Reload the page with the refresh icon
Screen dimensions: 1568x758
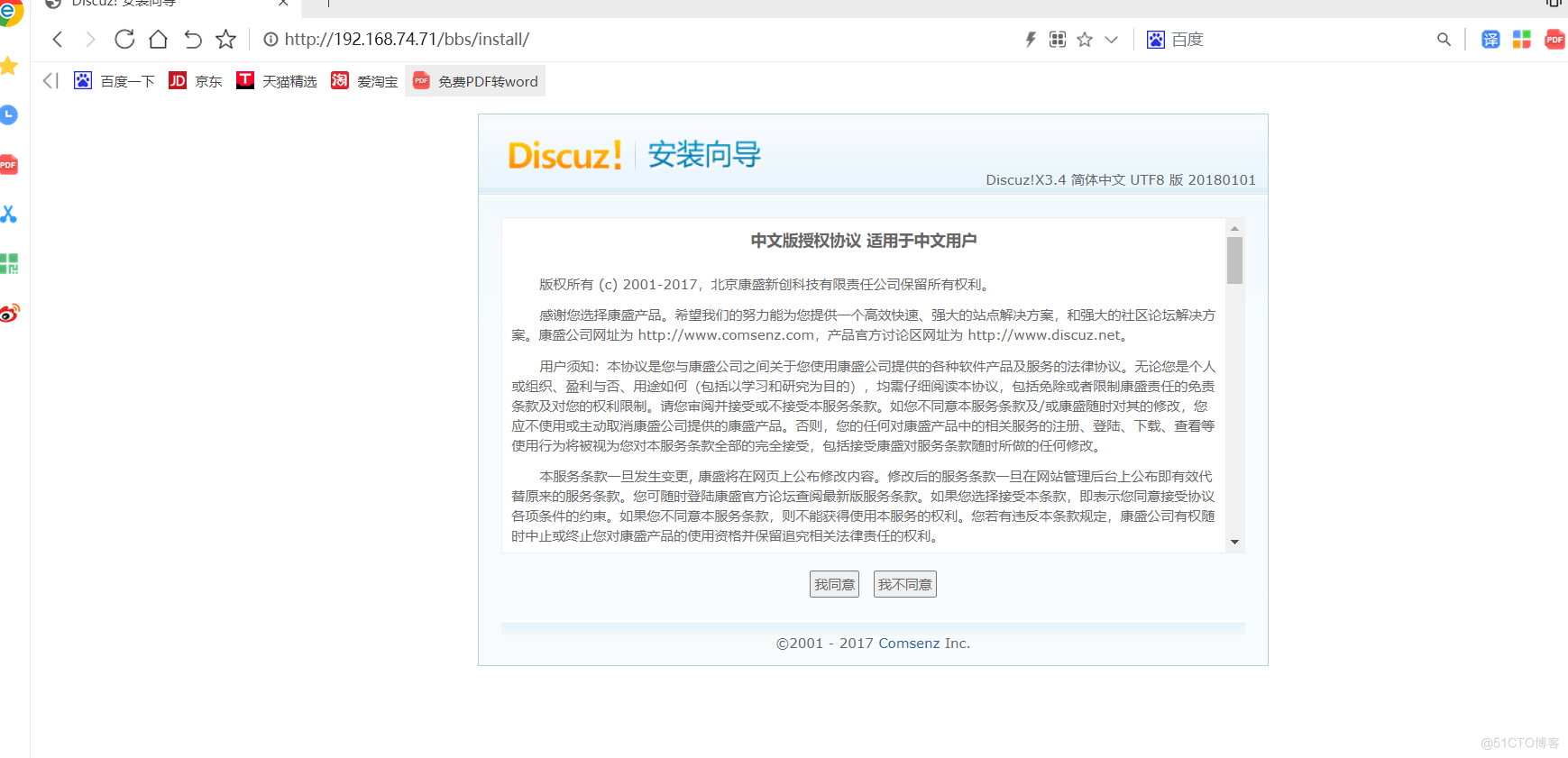(124, 39)
